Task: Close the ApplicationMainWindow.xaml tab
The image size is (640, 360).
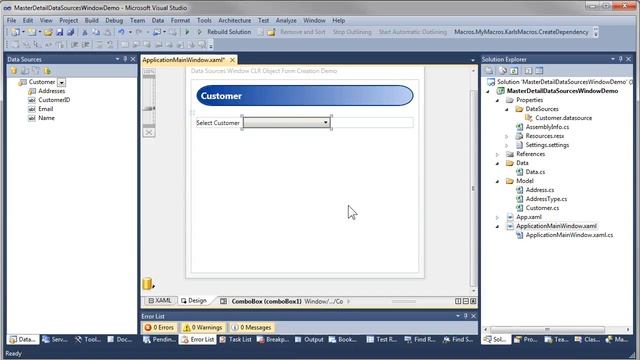Action: coord(232,60)
